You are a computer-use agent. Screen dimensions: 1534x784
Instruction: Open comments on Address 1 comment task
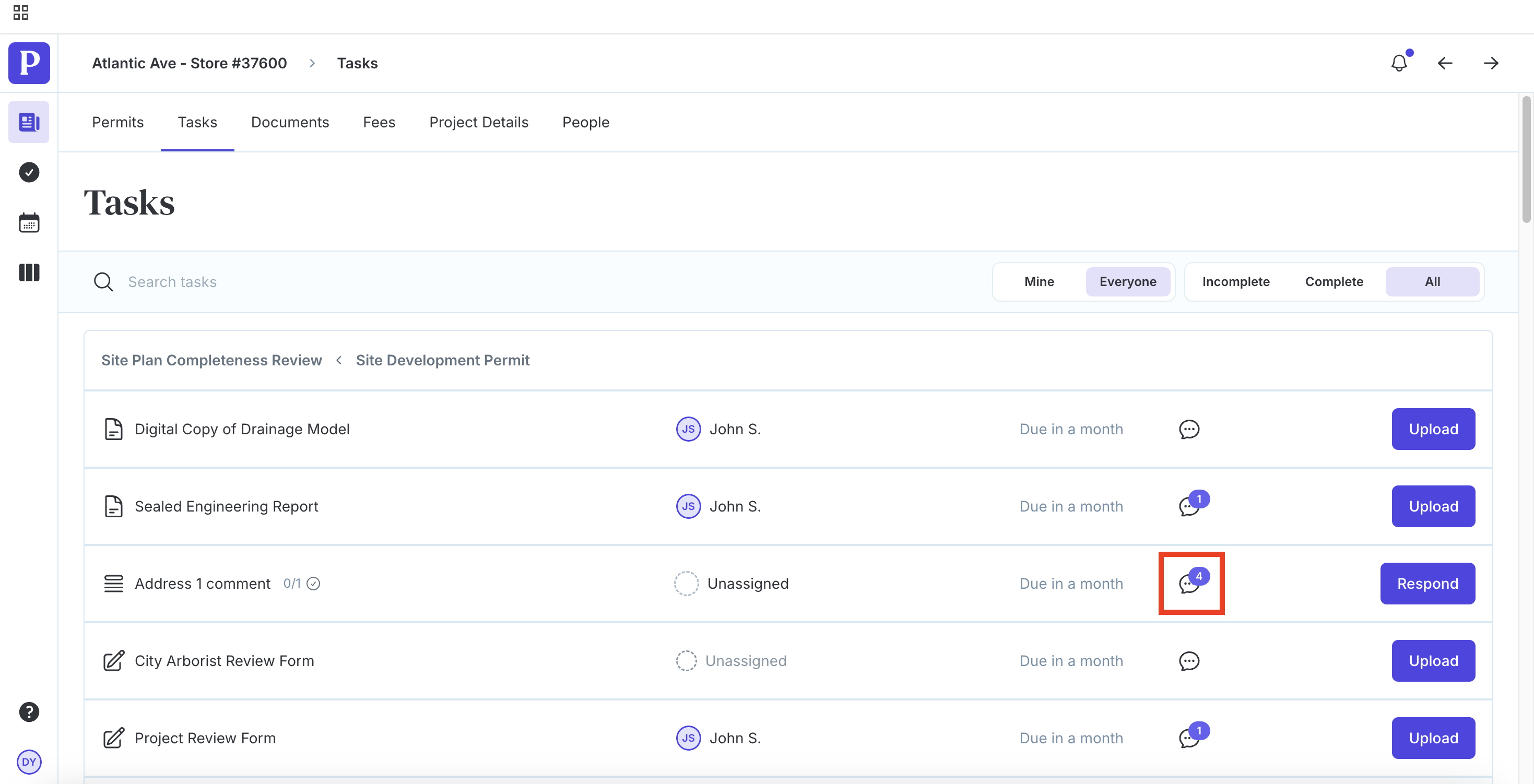1190,583
